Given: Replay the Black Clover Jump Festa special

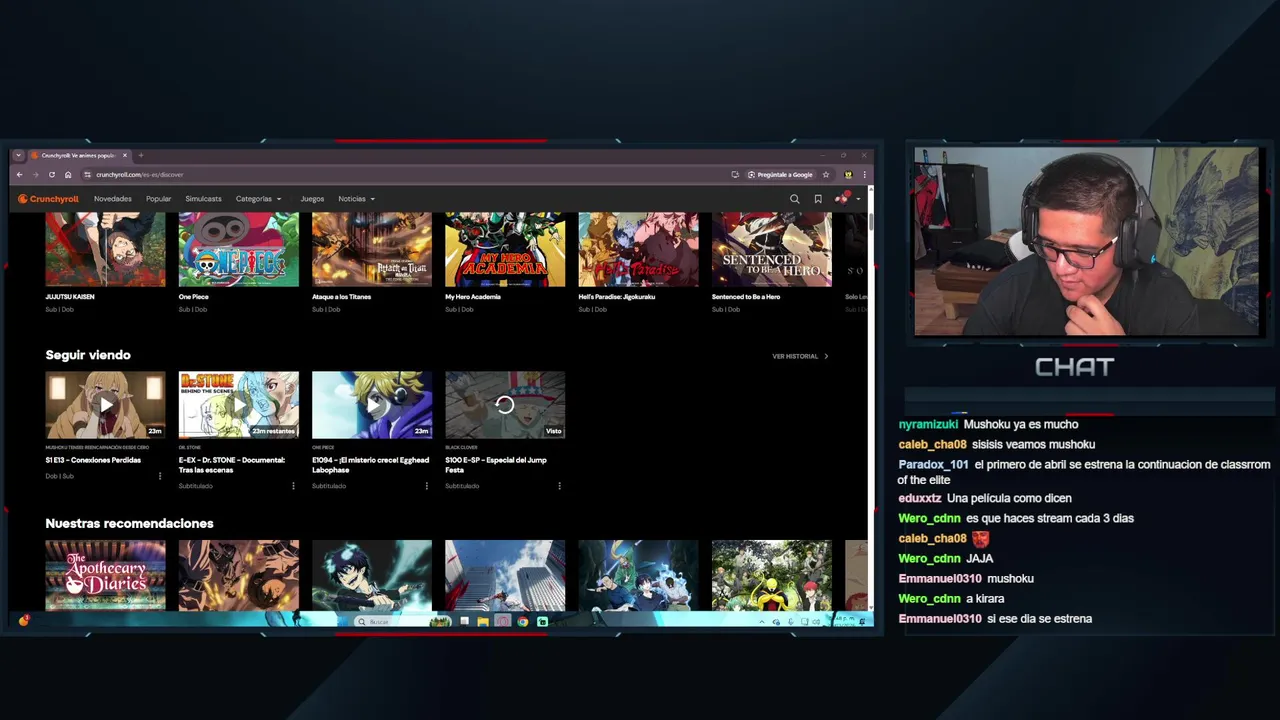Looking at the screenshot, I should click(x=505, y=405).
